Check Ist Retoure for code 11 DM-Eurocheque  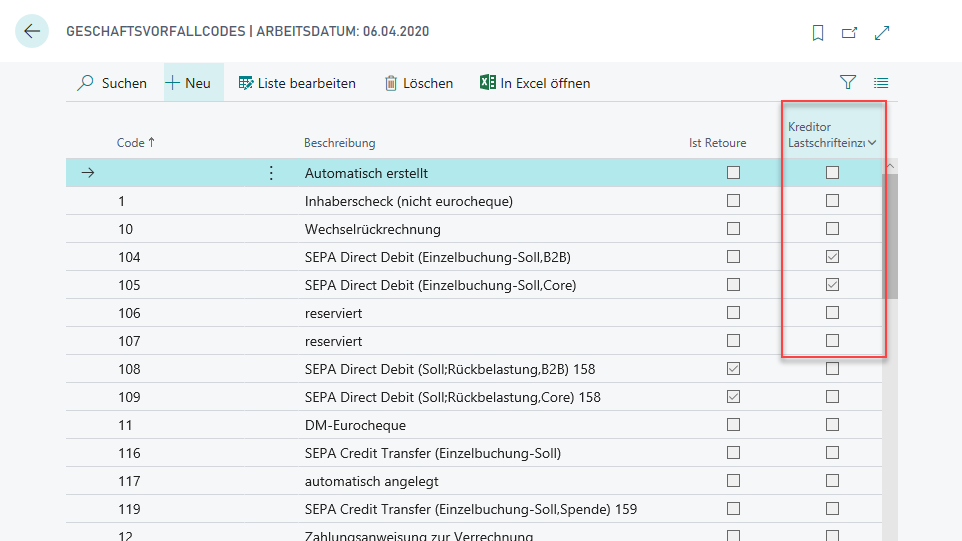point(733,424)
